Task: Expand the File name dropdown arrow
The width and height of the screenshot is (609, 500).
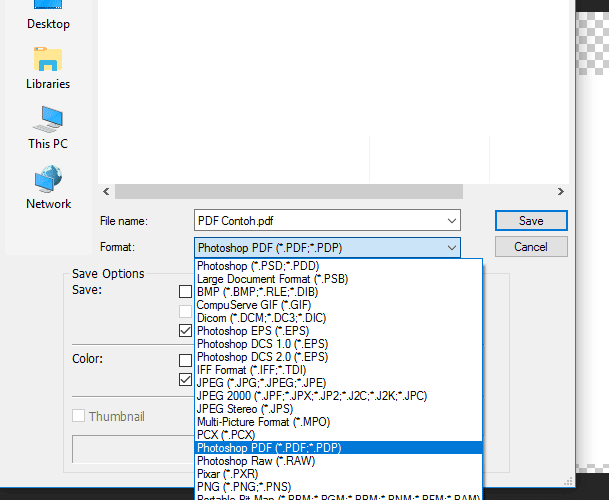Action: (451, 221)
